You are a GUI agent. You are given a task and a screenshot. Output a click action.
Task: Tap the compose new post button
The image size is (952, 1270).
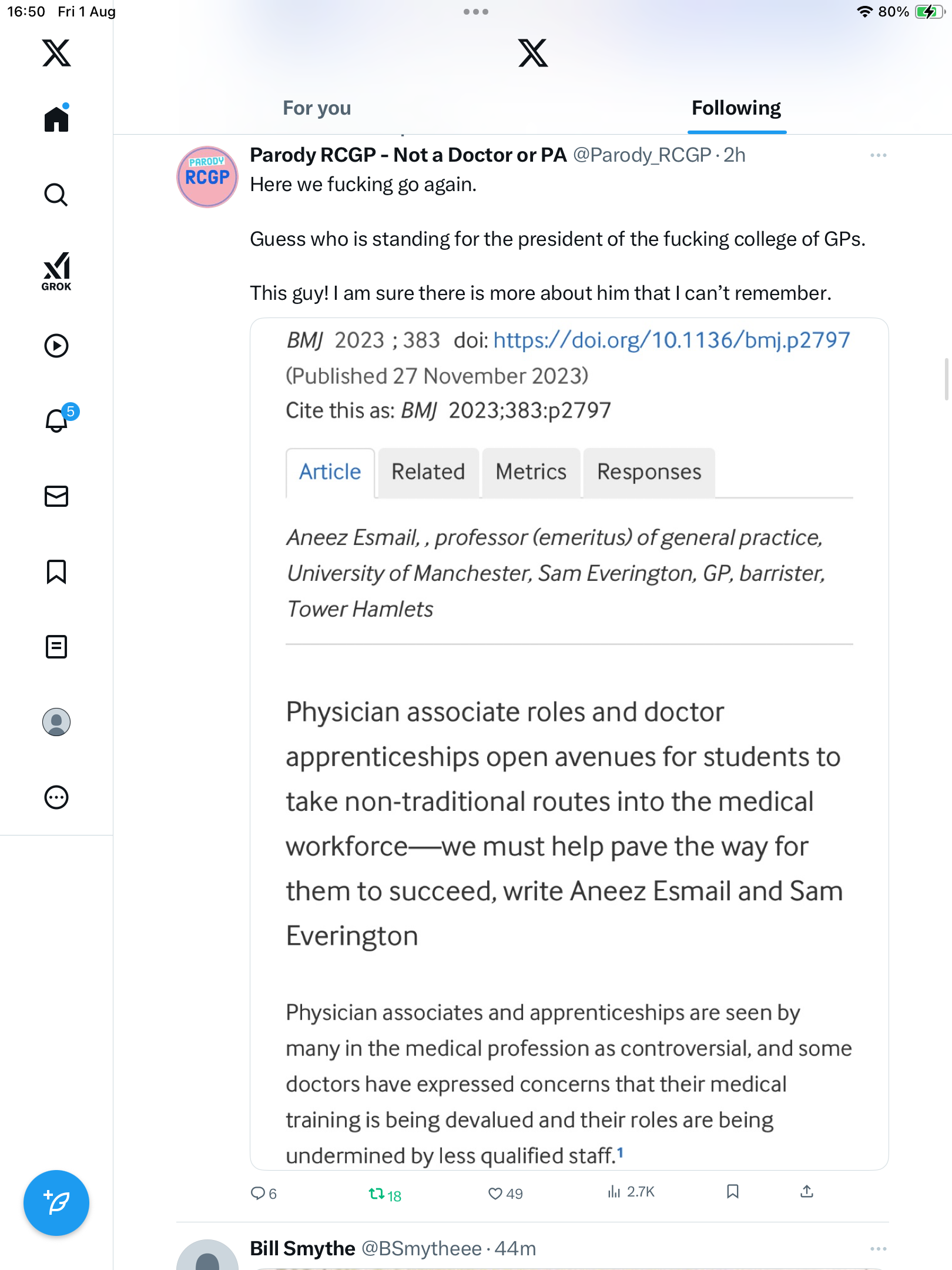click(x=56, y=1203)
